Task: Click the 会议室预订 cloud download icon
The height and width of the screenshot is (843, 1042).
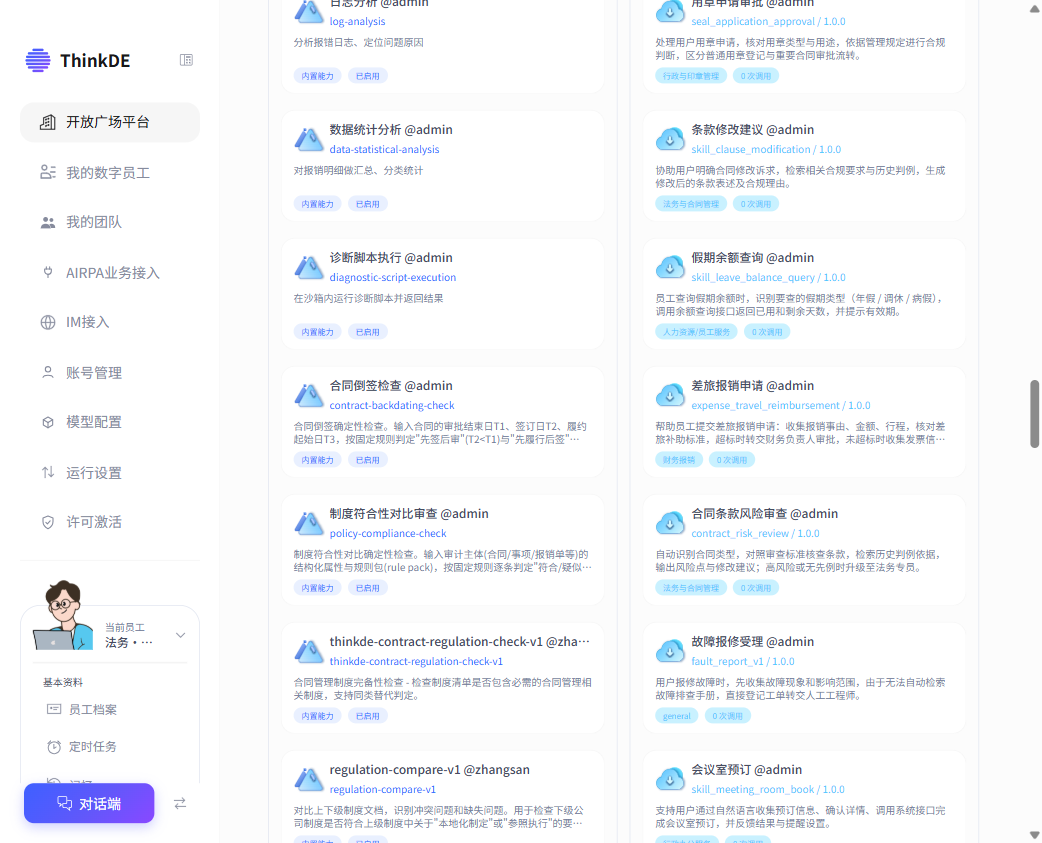Action: click(x=670, y=779)
